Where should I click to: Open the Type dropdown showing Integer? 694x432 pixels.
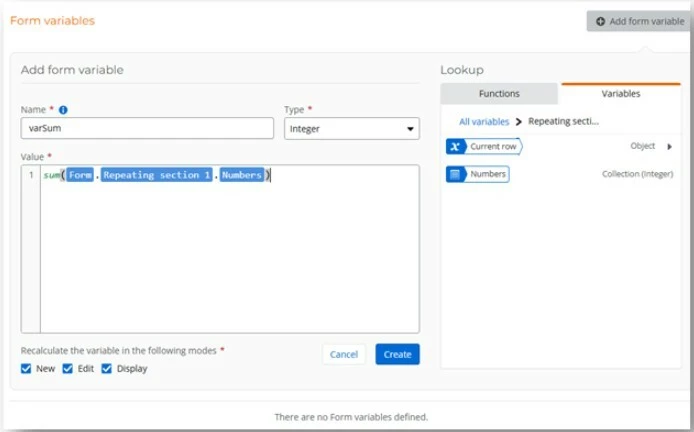coord(352,128)
